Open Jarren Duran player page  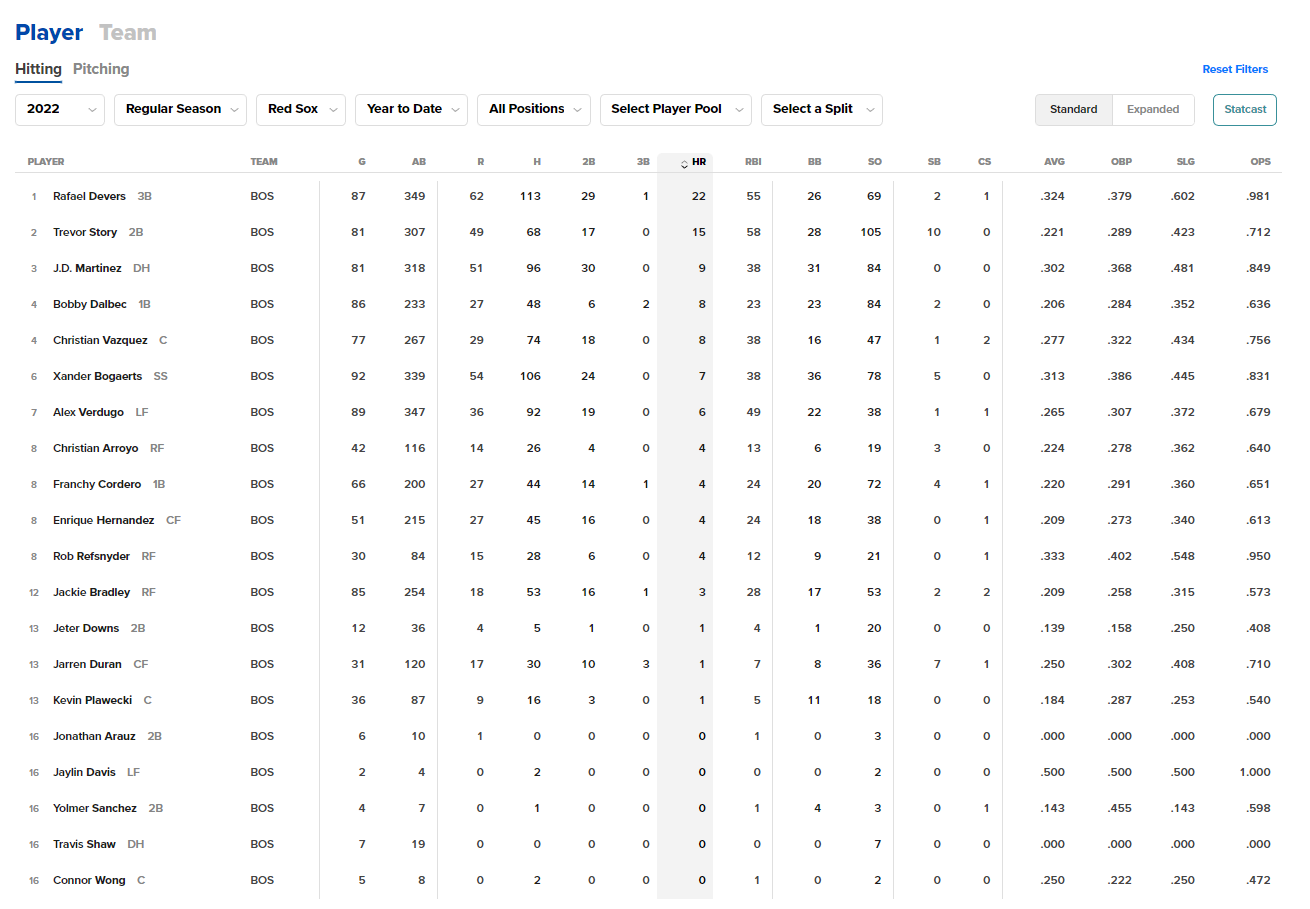[88, 664]
